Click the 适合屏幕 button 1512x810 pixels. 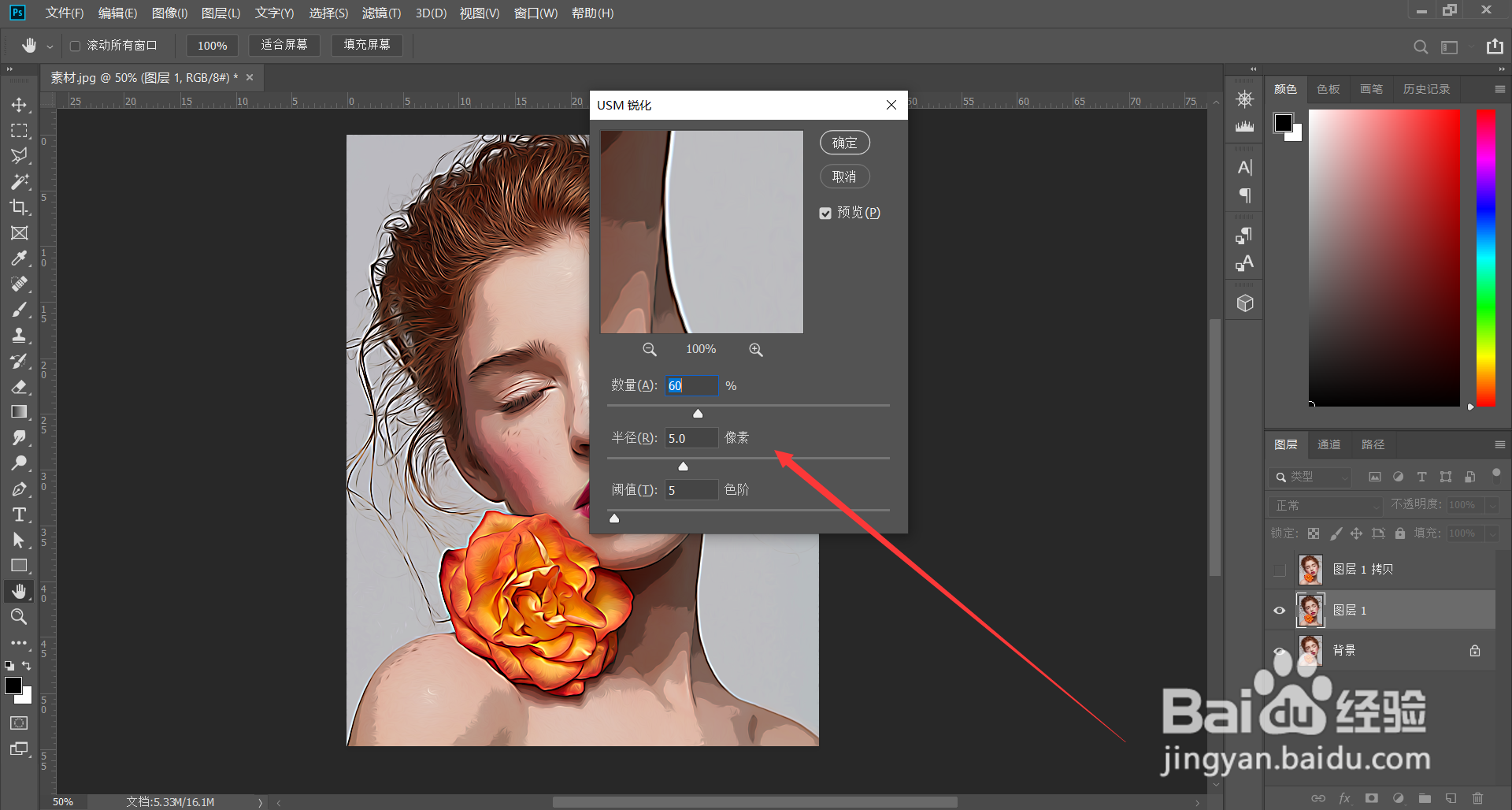pos(284,45)
